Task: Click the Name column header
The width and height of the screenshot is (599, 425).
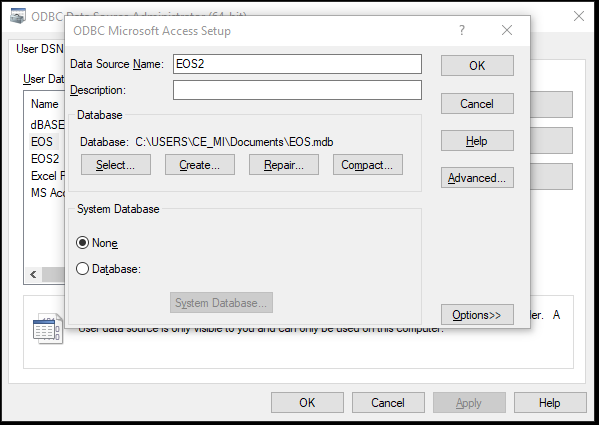Action: click(x=45, y=104)
